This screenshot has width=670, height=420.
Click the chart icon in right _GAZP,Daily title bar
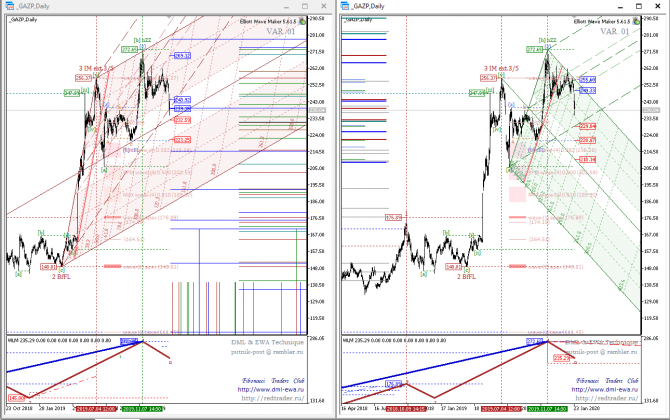345,6
